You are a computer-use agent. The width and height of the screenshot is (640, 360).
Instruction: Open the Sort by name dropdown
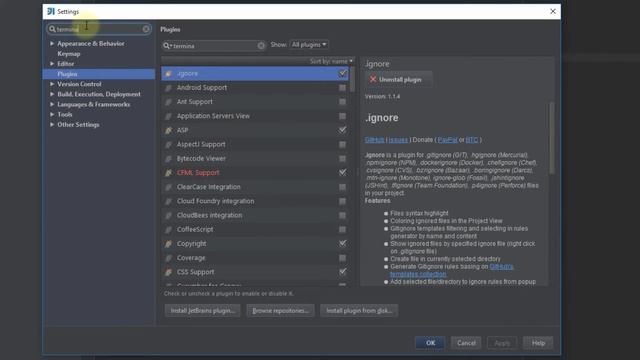coord(331,61)
